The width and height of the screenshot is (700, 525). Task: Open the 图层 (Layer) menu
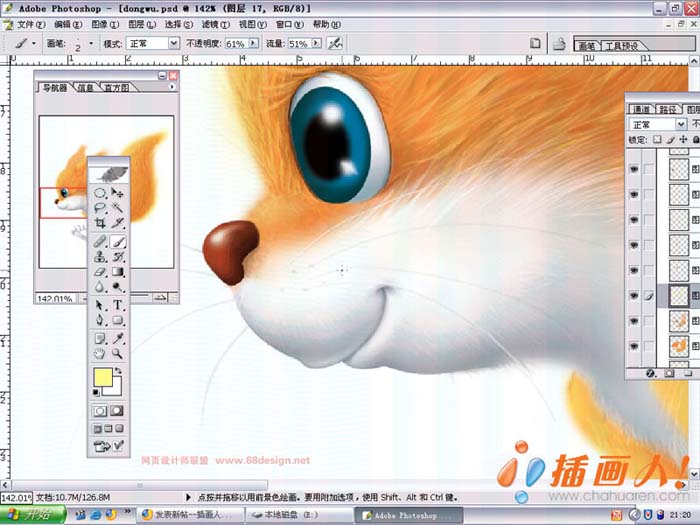click(142, 24)
